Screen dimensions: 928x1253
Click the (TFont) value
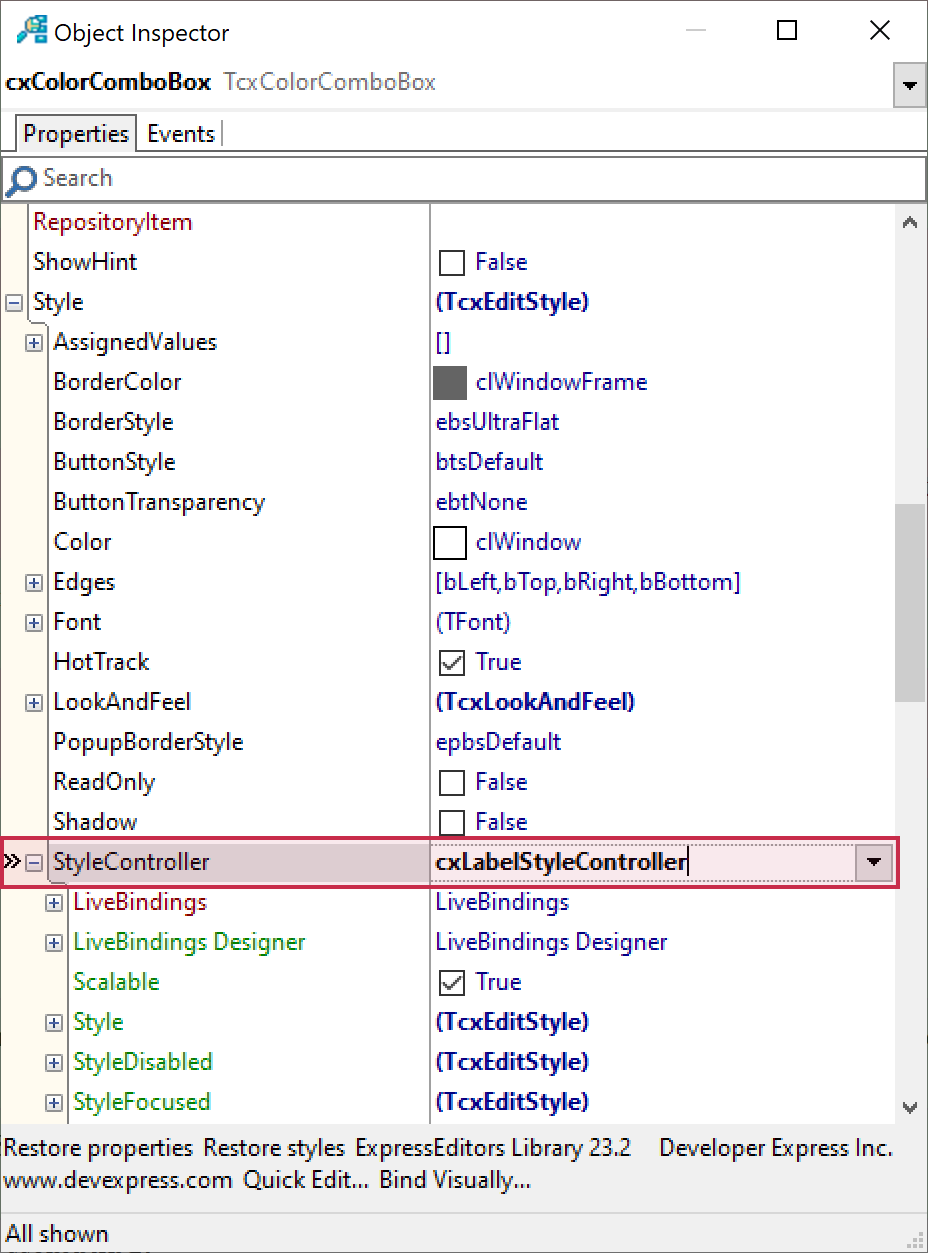tap(473, 622)
